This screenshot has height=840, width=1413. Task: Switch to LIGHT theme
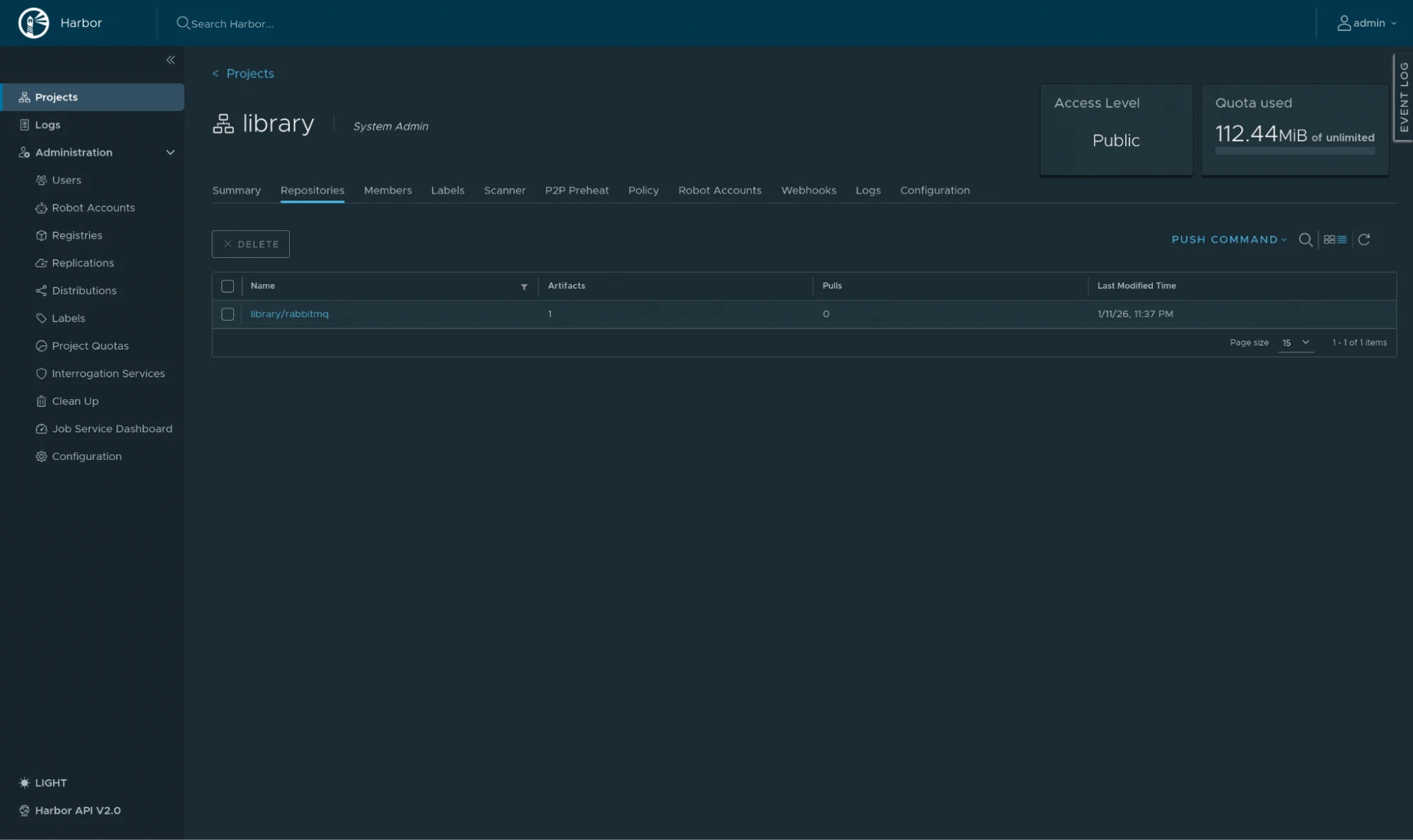(44, 783)
